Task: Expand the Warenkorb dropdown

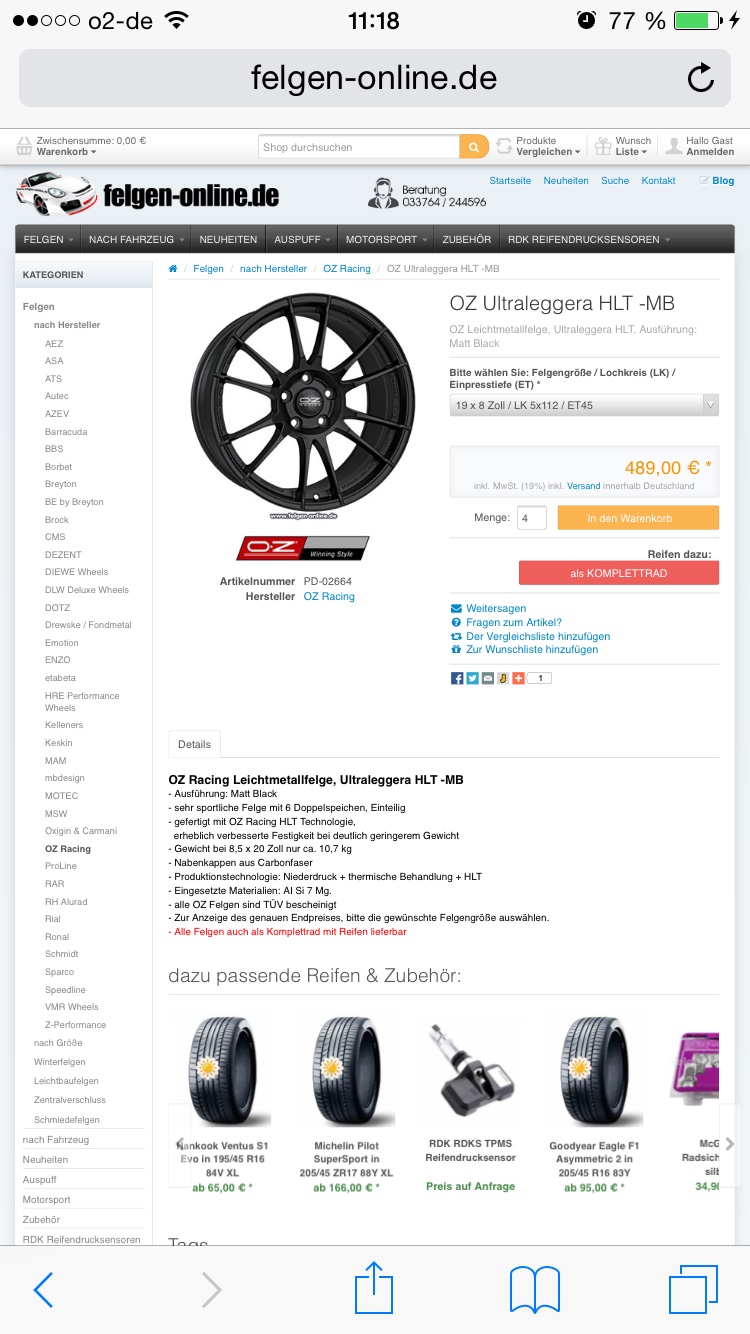Action: point(66,152)
